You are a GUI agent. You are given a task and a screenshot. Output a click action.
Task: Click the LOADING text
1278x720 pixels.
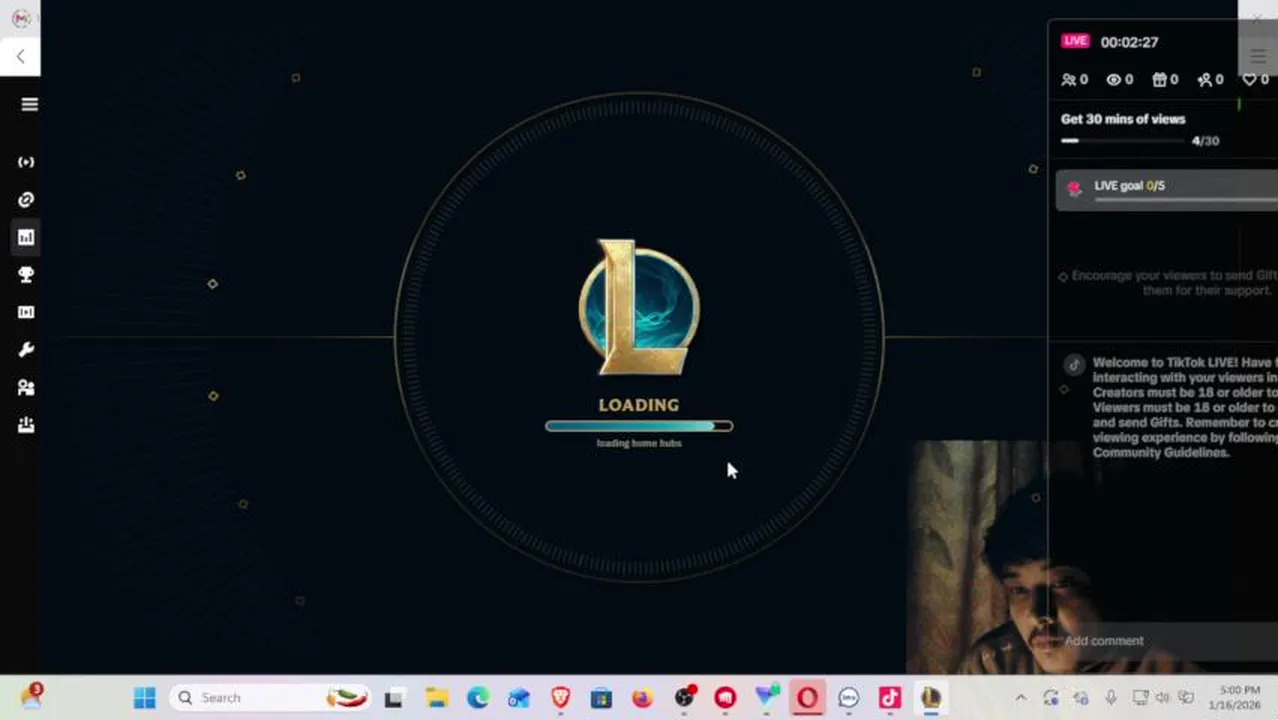coord(639,405)
